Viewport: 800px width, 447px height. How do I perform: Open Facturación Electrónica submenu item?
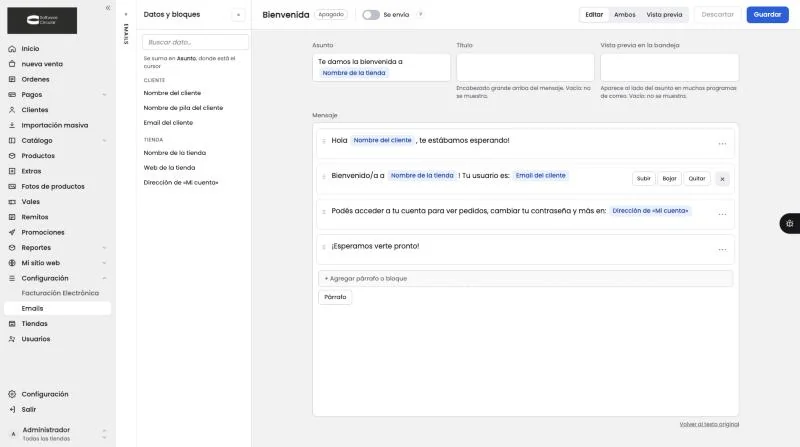pyautogui.click(x=60, y=293)
